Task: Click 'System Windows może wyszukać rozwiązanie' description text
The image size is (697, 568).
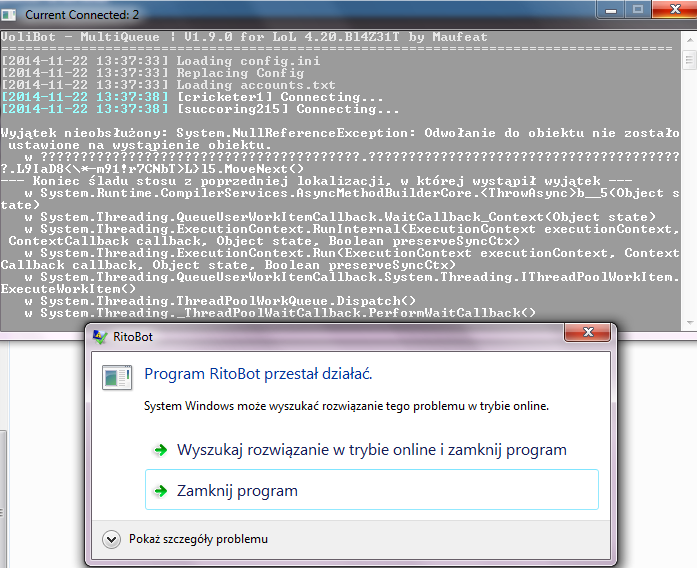Action: [346, 406]
